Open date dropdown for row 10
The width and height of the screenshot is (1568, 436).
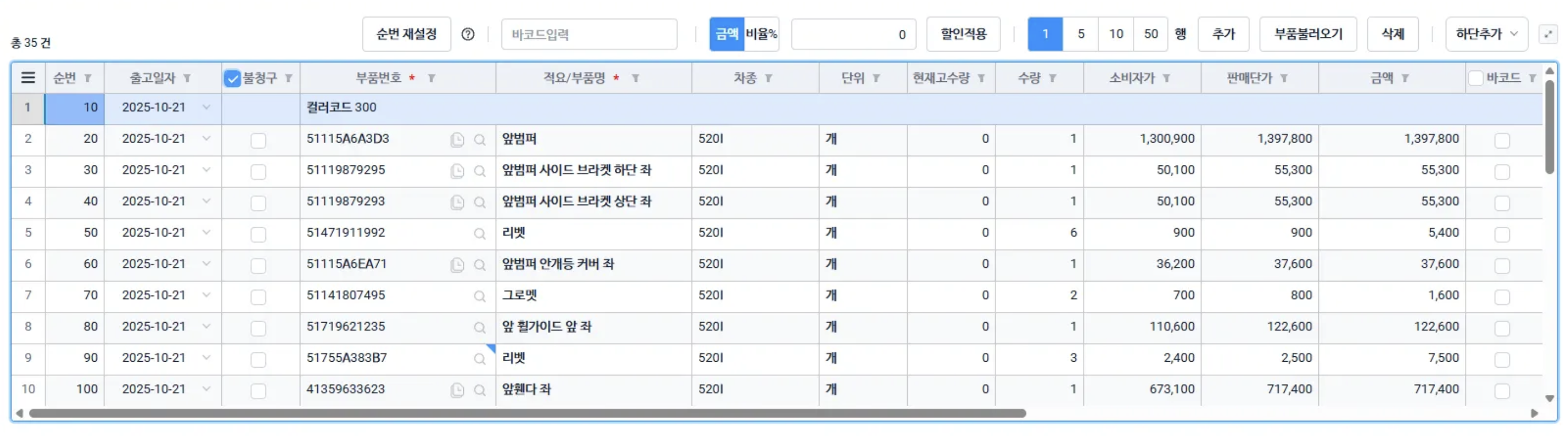[206, 107]
